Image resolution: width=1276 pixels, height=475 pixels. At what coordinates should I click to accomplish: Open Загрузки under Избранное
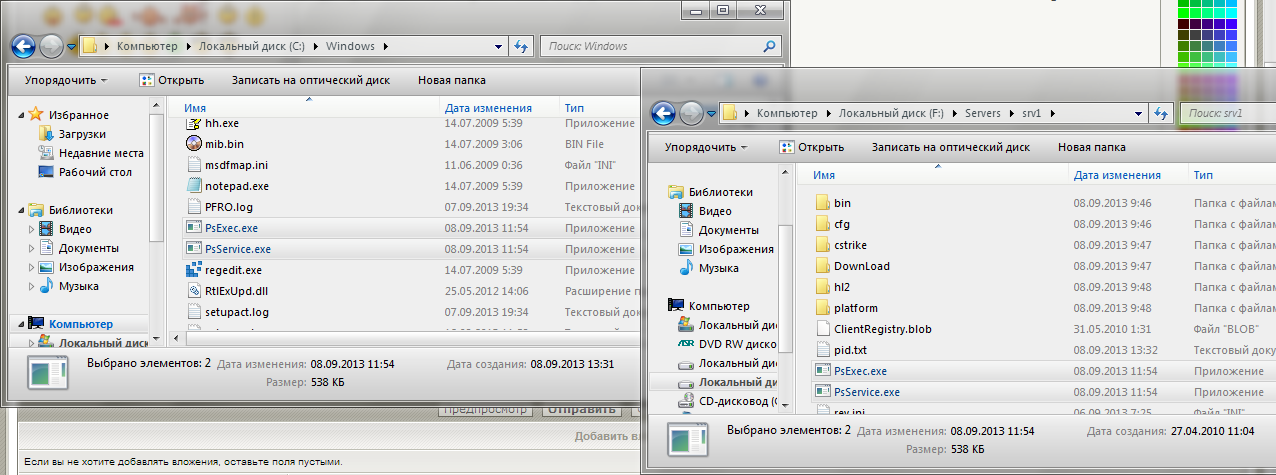coord(82,134)
